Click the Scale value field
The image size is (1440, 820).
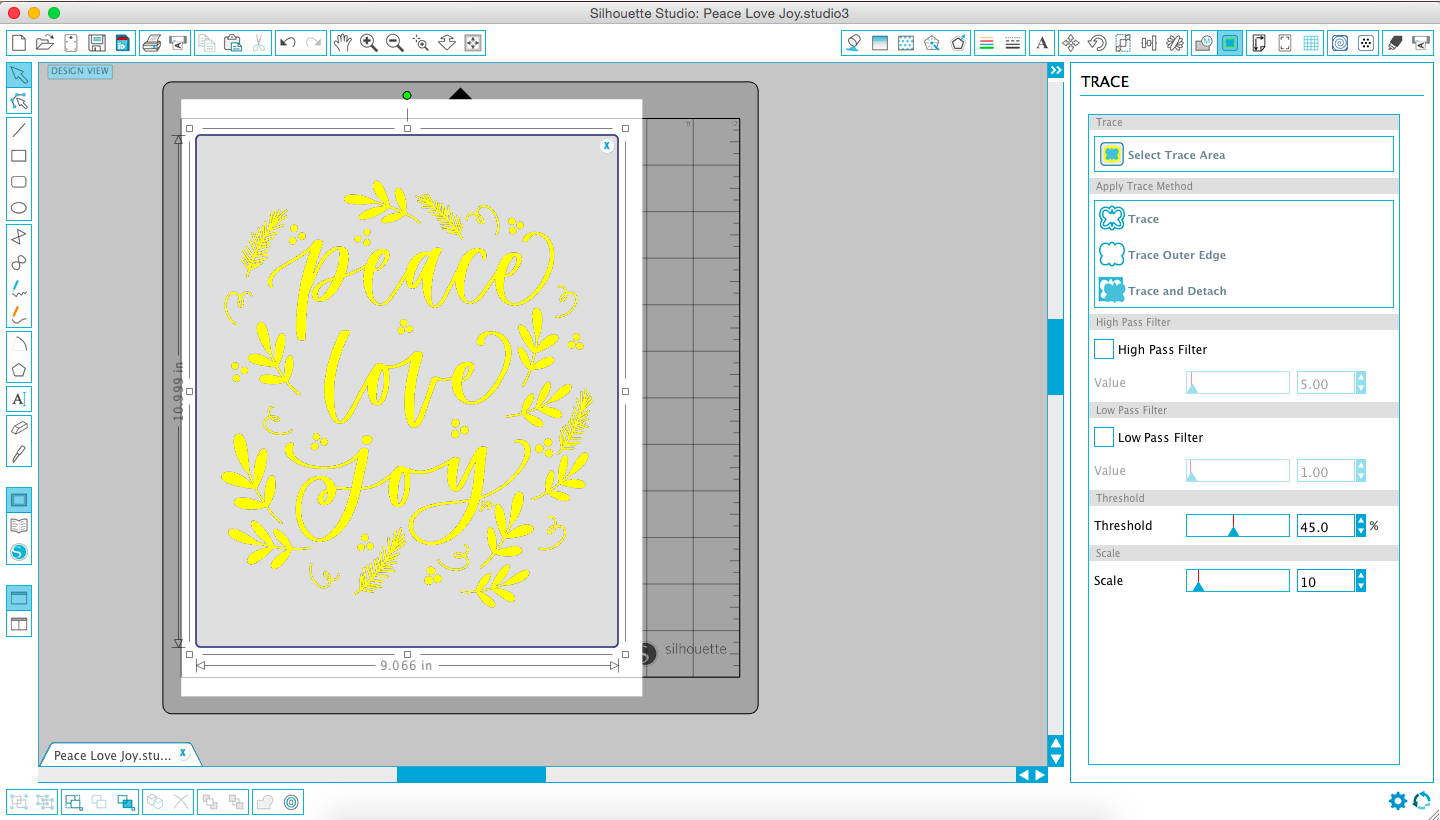point(1325,581)
